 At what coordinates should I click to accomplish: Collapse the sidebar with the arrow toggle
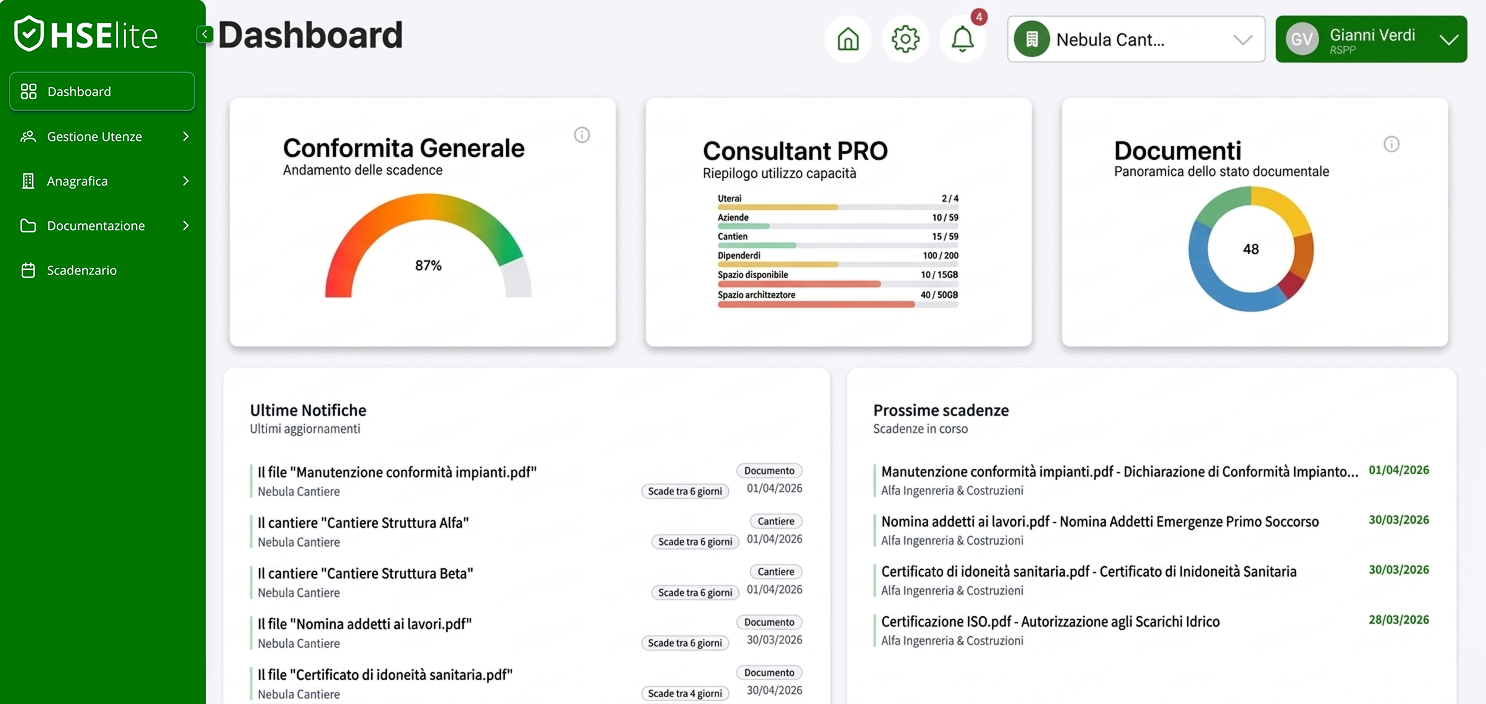tap(204, 33)
